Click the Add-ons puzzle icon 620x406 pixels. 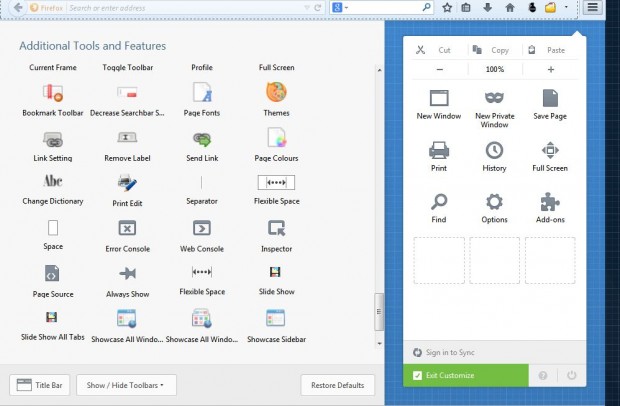[x=550, y=203]
